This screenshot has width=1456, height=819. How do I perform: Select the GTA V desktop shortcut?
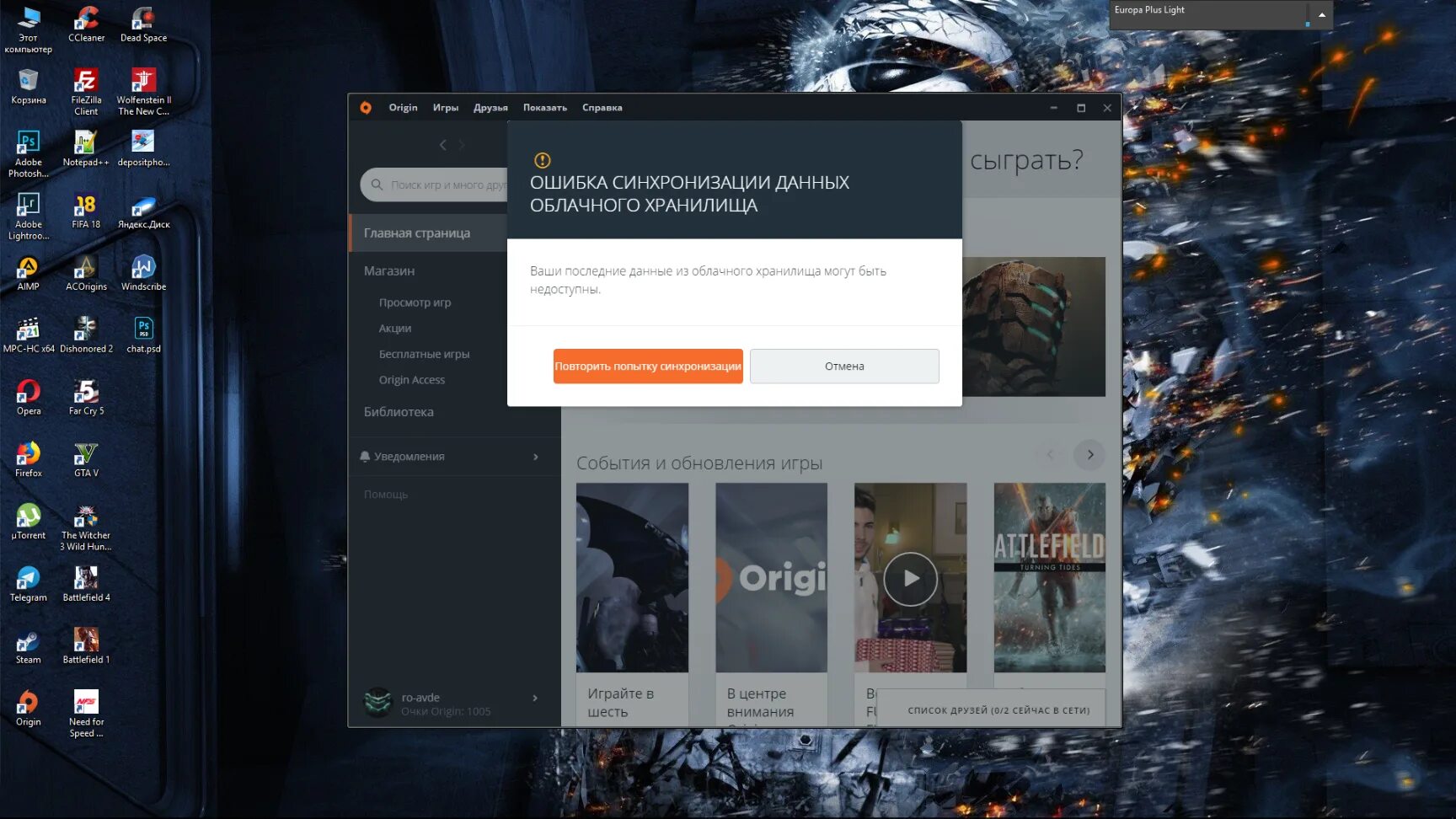pos(86,460)
